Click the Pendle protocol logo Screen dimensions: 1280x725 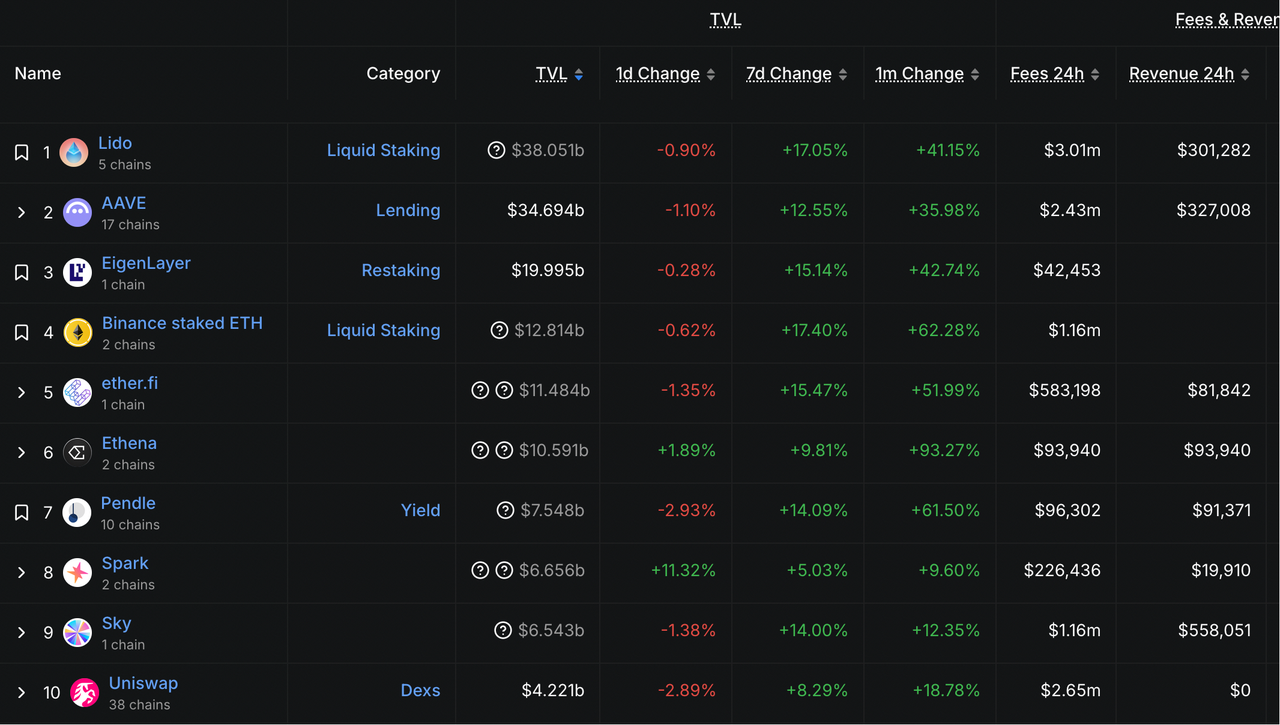pyautogui.click(x=76, y=512)
